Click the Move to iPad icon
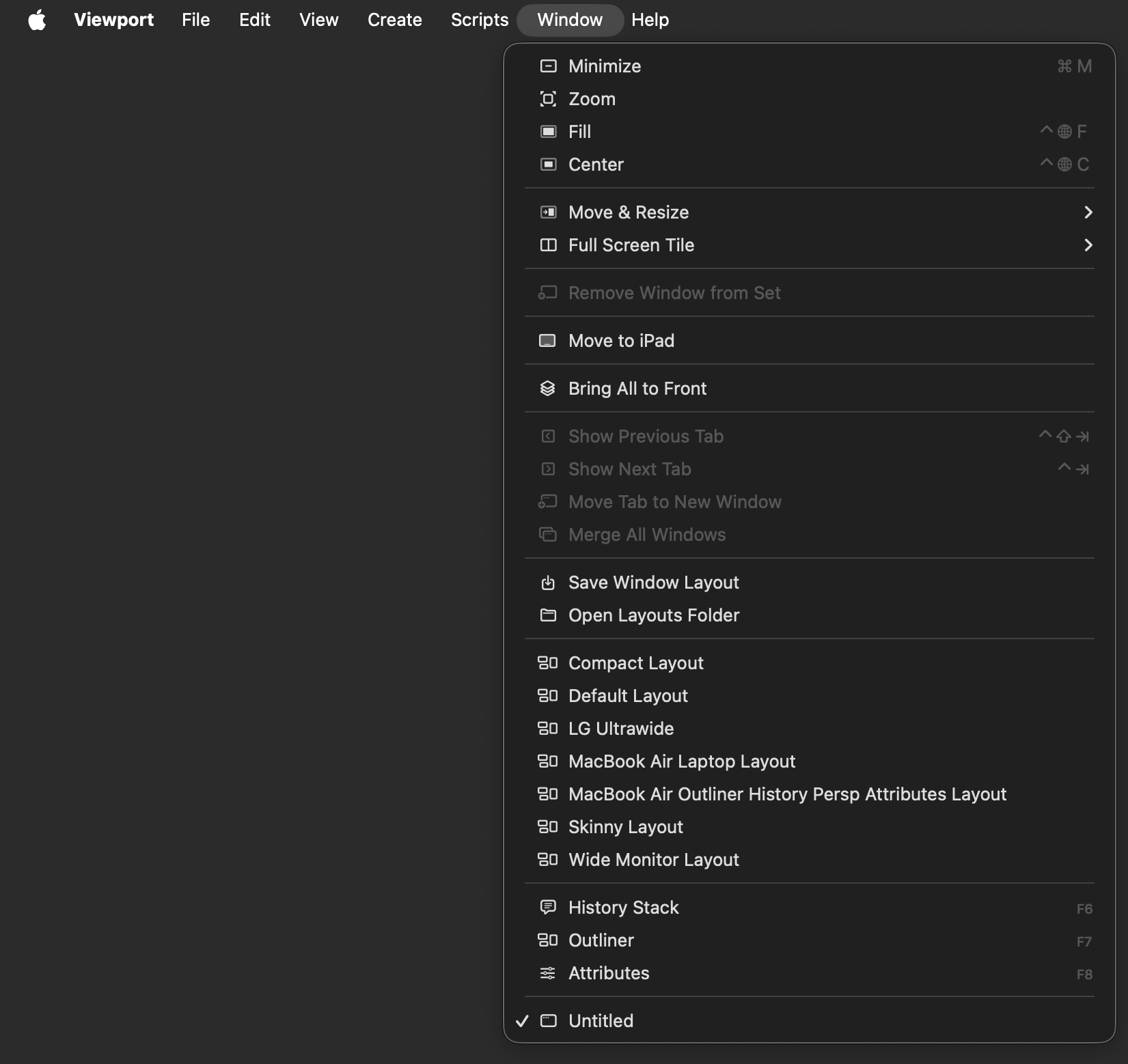1128x1064 pixels. click(548, 341)
